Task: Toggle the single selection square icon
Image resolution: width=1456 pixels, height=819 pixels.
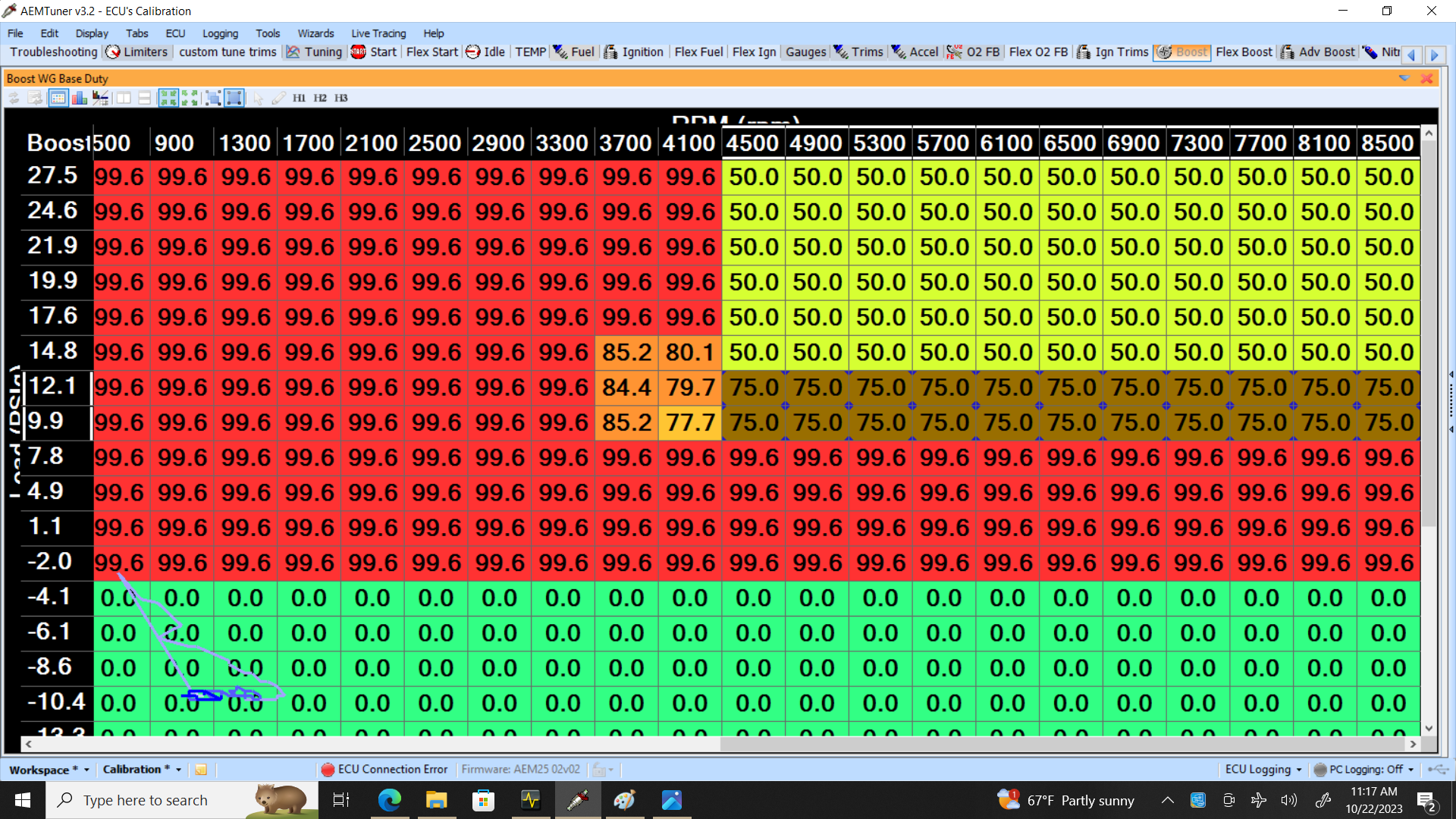Action: (x=234, y=98)
